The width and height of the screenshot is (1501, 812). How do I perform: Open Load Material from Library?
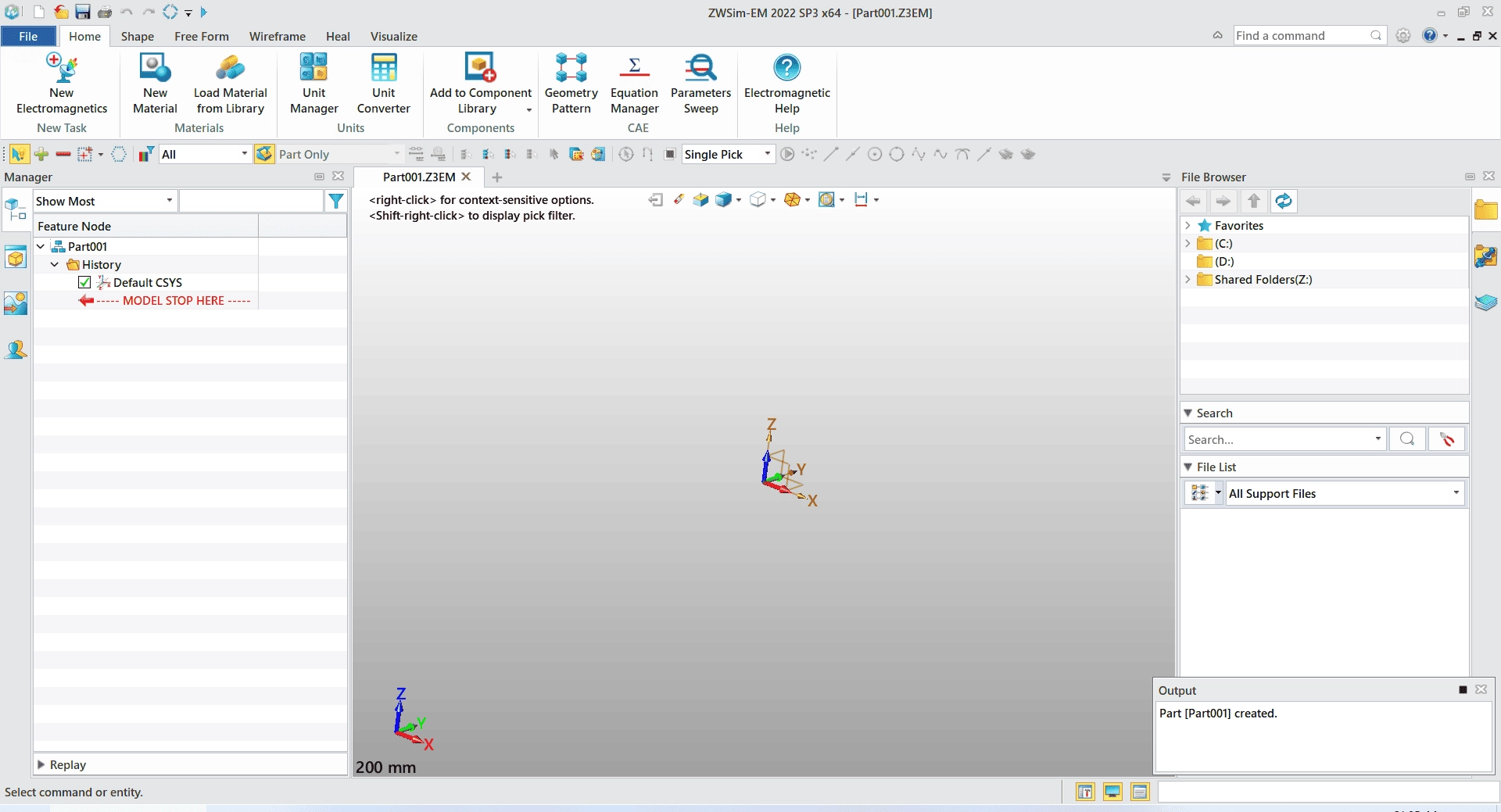click(x=230, y=84)
